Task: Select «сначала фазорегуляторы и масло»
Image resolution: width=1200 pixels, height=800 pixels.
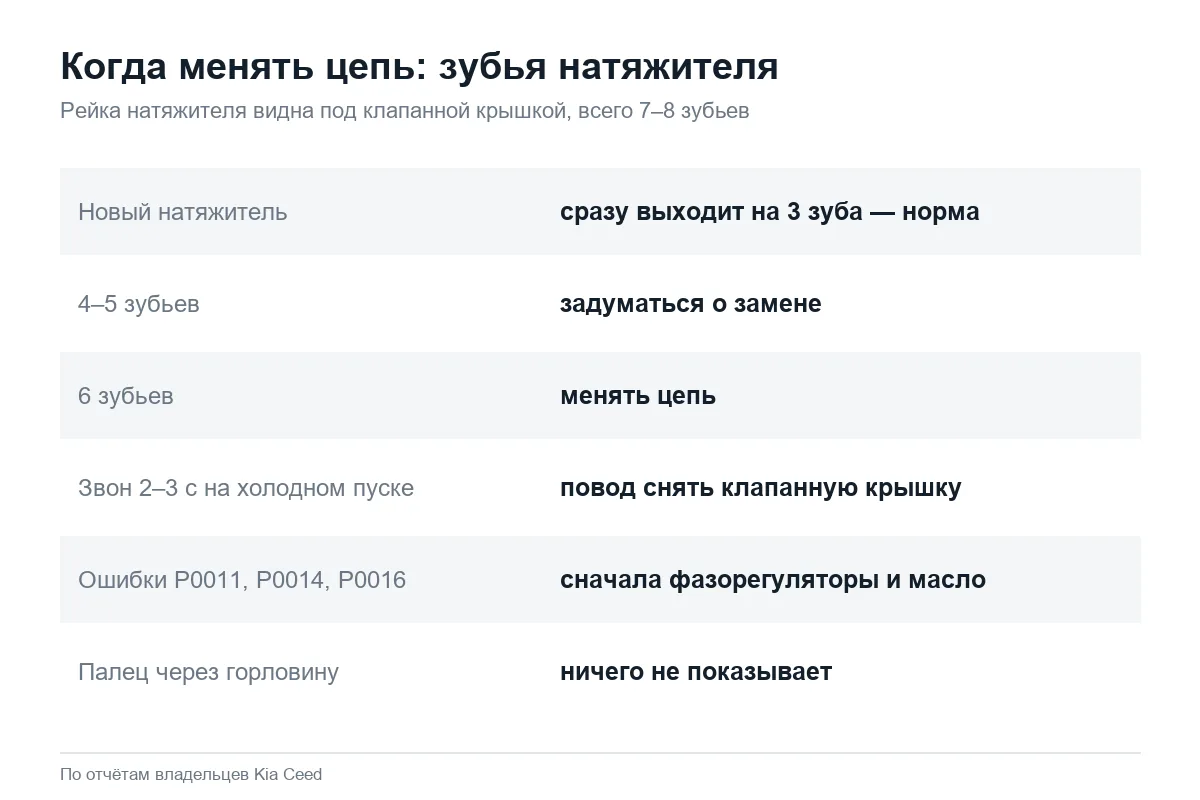Action: pos(772,580)
